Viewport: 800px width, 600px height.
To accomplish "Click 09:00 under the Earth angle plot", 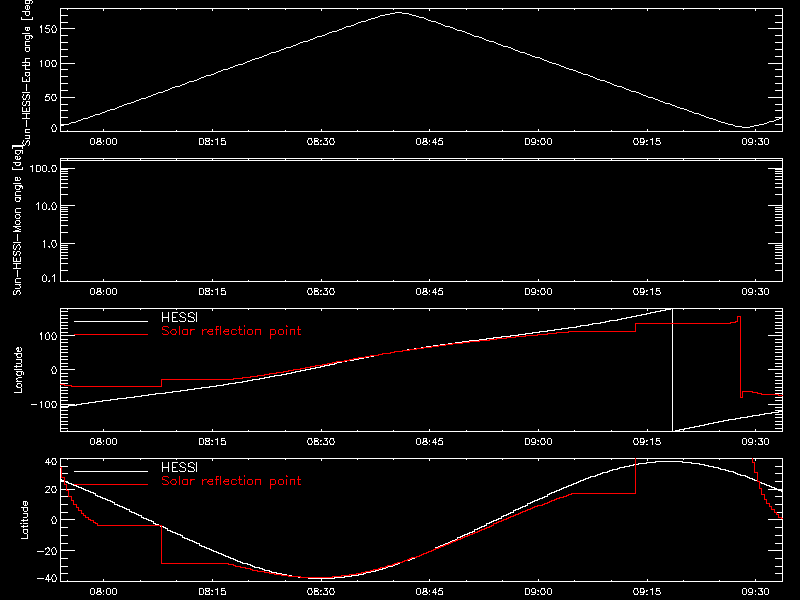I will tap(538, 142).
